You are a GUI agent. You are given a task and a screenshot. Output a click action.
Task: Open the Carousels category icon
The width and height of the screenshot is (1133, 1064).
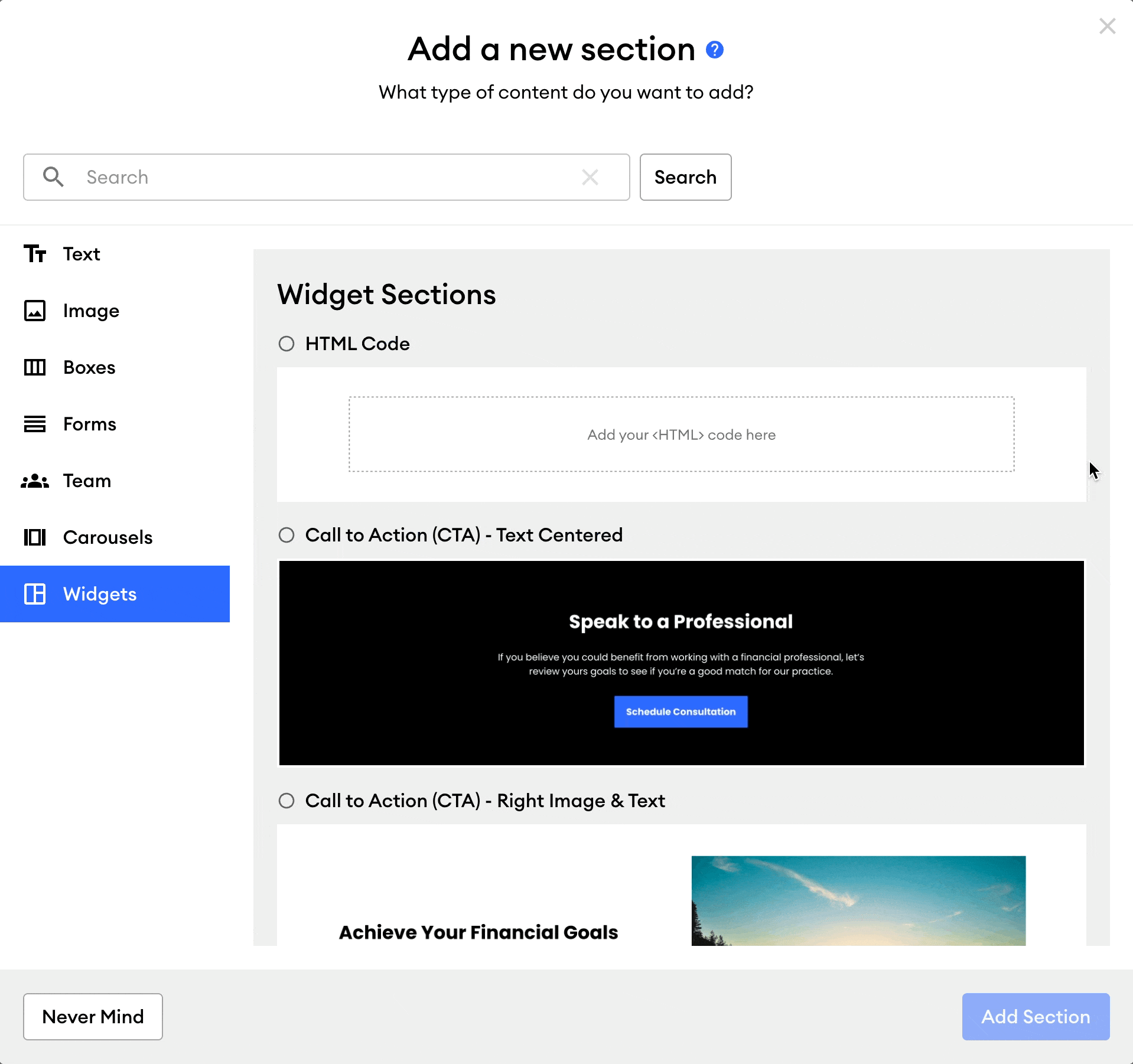click(34, 537)
